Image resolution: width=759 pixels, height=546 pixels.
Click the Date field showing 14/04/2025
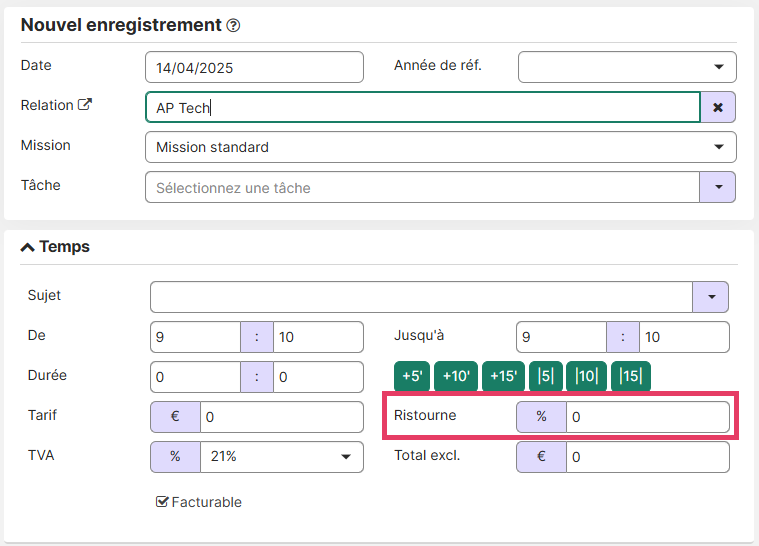254,67
